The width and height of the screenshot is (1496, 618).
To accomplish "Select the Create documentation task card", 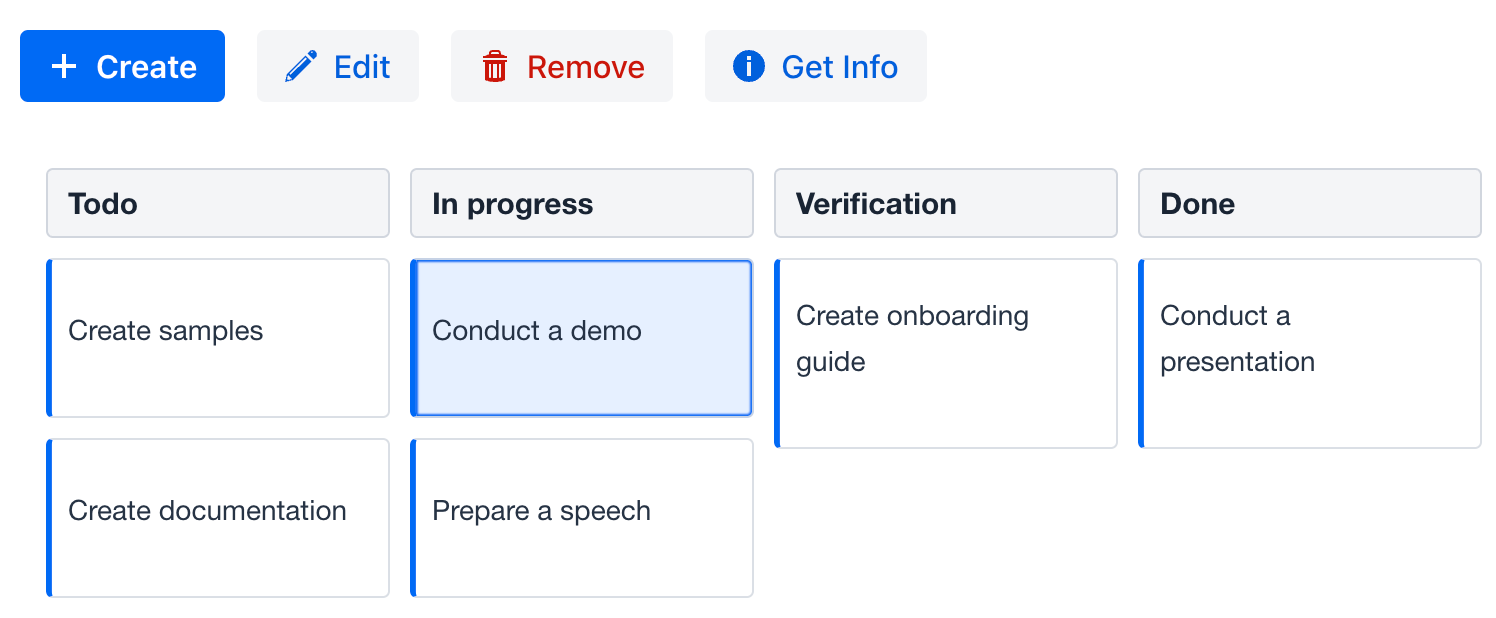I will pos(218,517).
